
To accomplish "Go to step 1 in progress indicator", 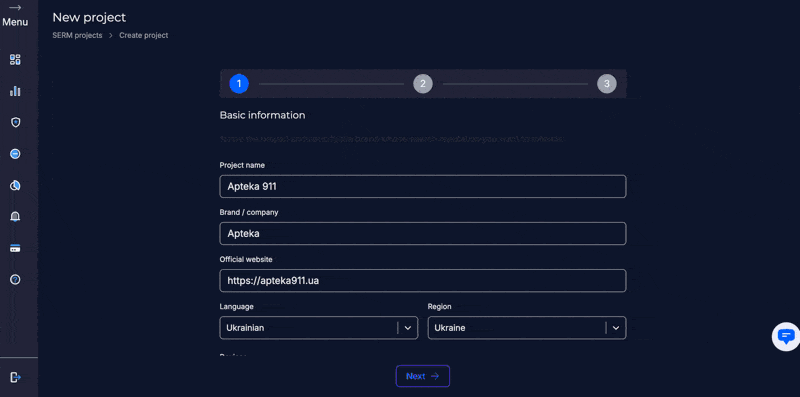I will (x=239, y=84).
